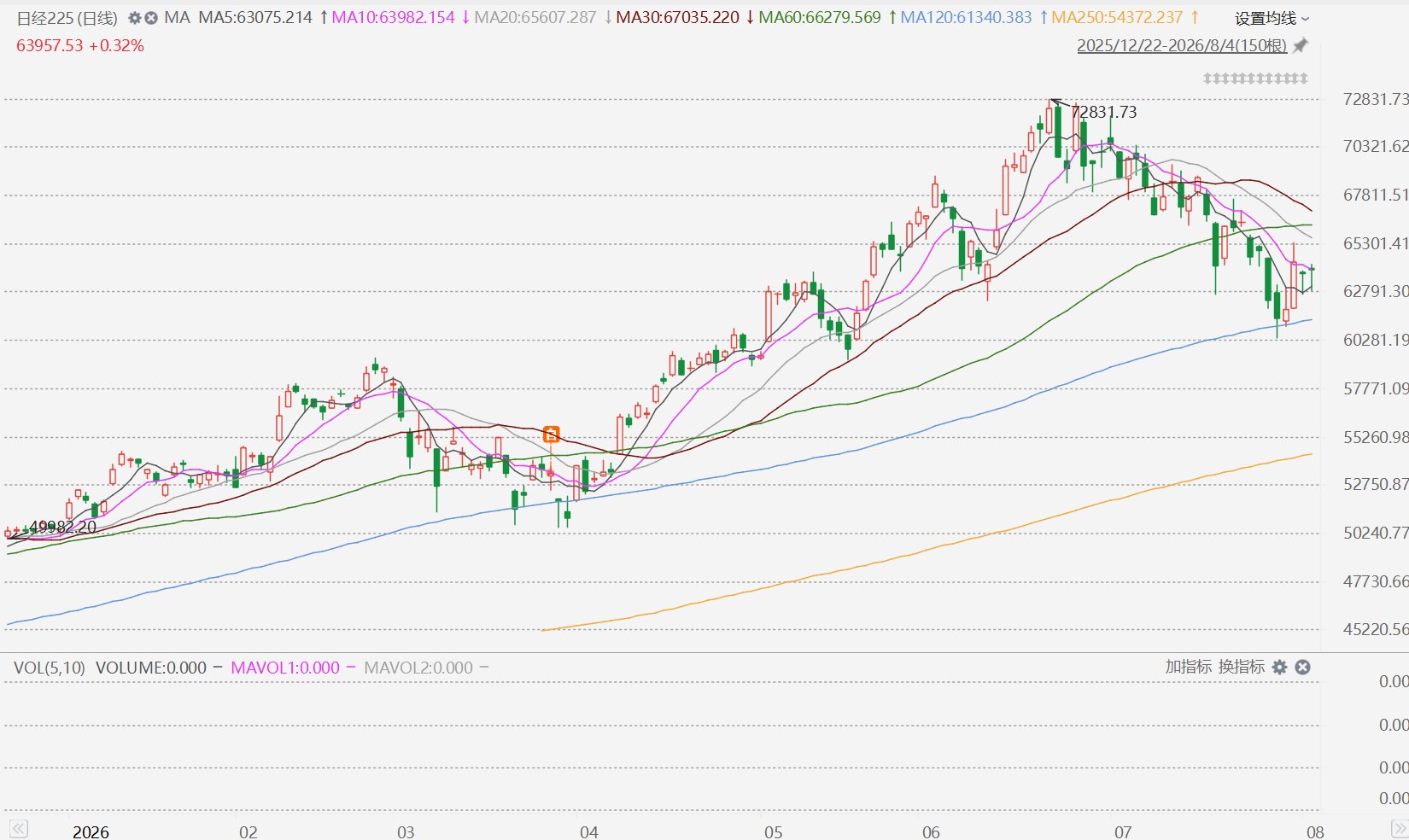1409x840 pixels.
Task: Click the 72831.73 high price marker
Action: [1104, 112]
